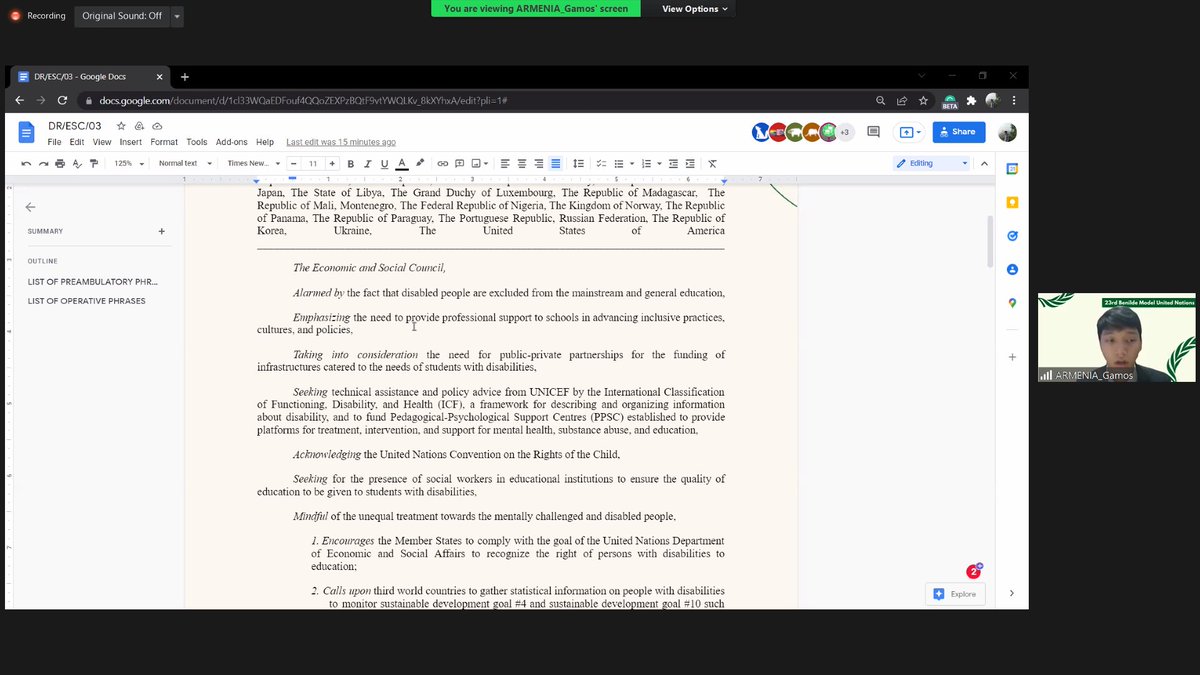Open the Add-ons menu
Screen dimensions: 1200x675
pos(232,142)
